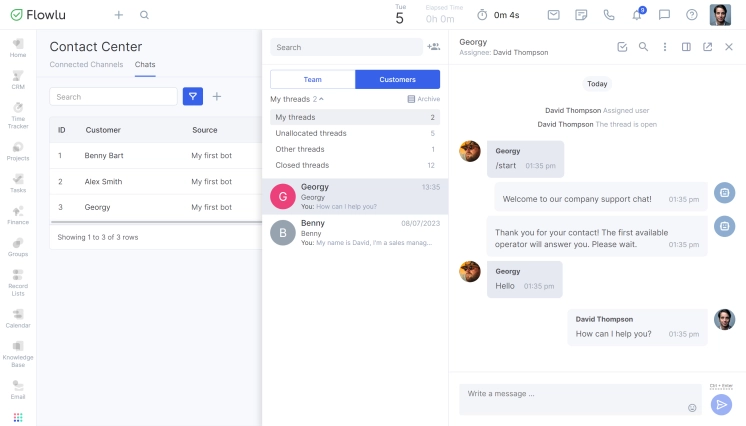Click the add participants icon
The image size is (746, 426).
click(433, 47)
